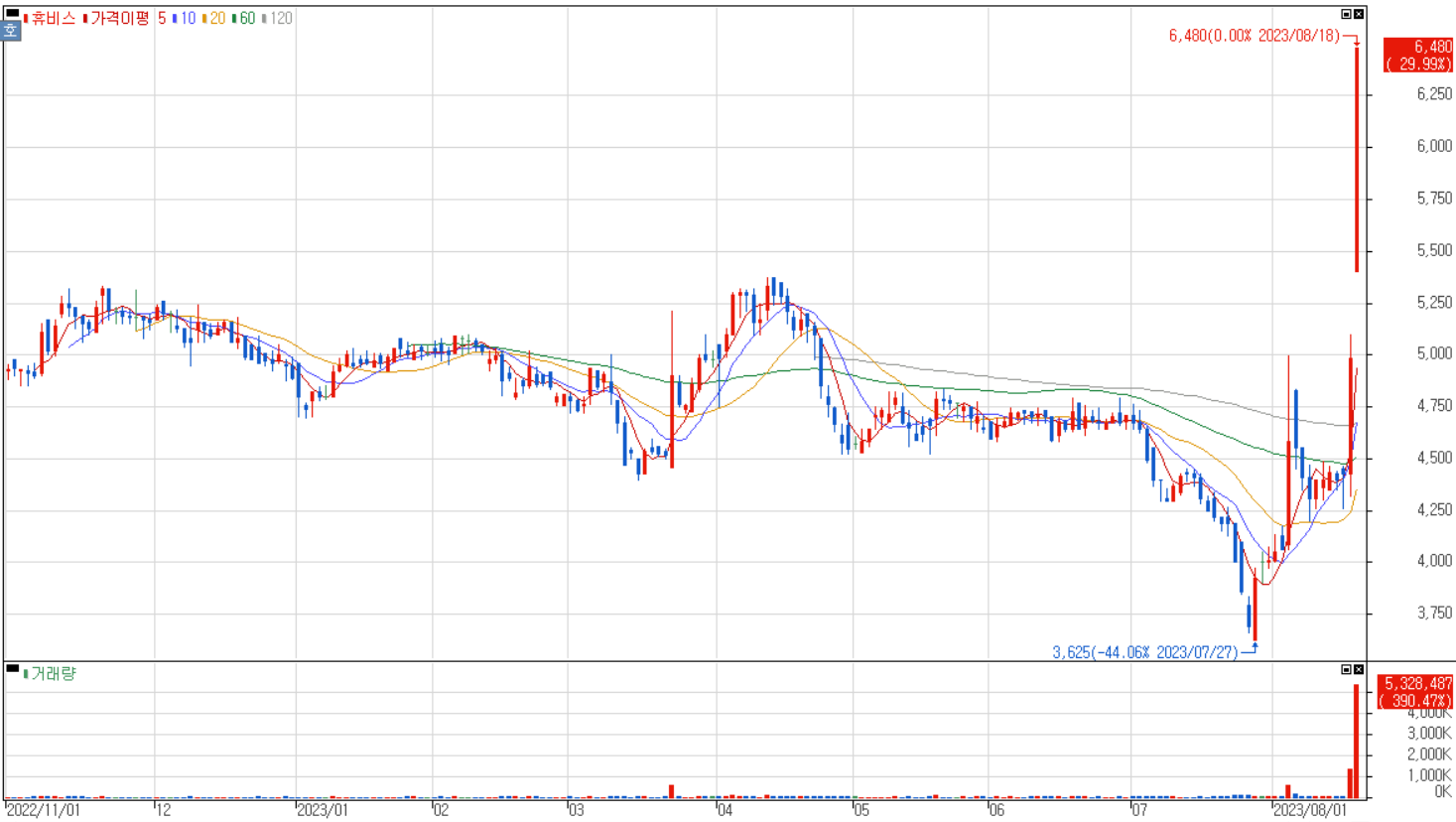Viewport: 1456px width, 822px height.
Task: Click the 3,750 price axis label
Action: click(1434, 613)
